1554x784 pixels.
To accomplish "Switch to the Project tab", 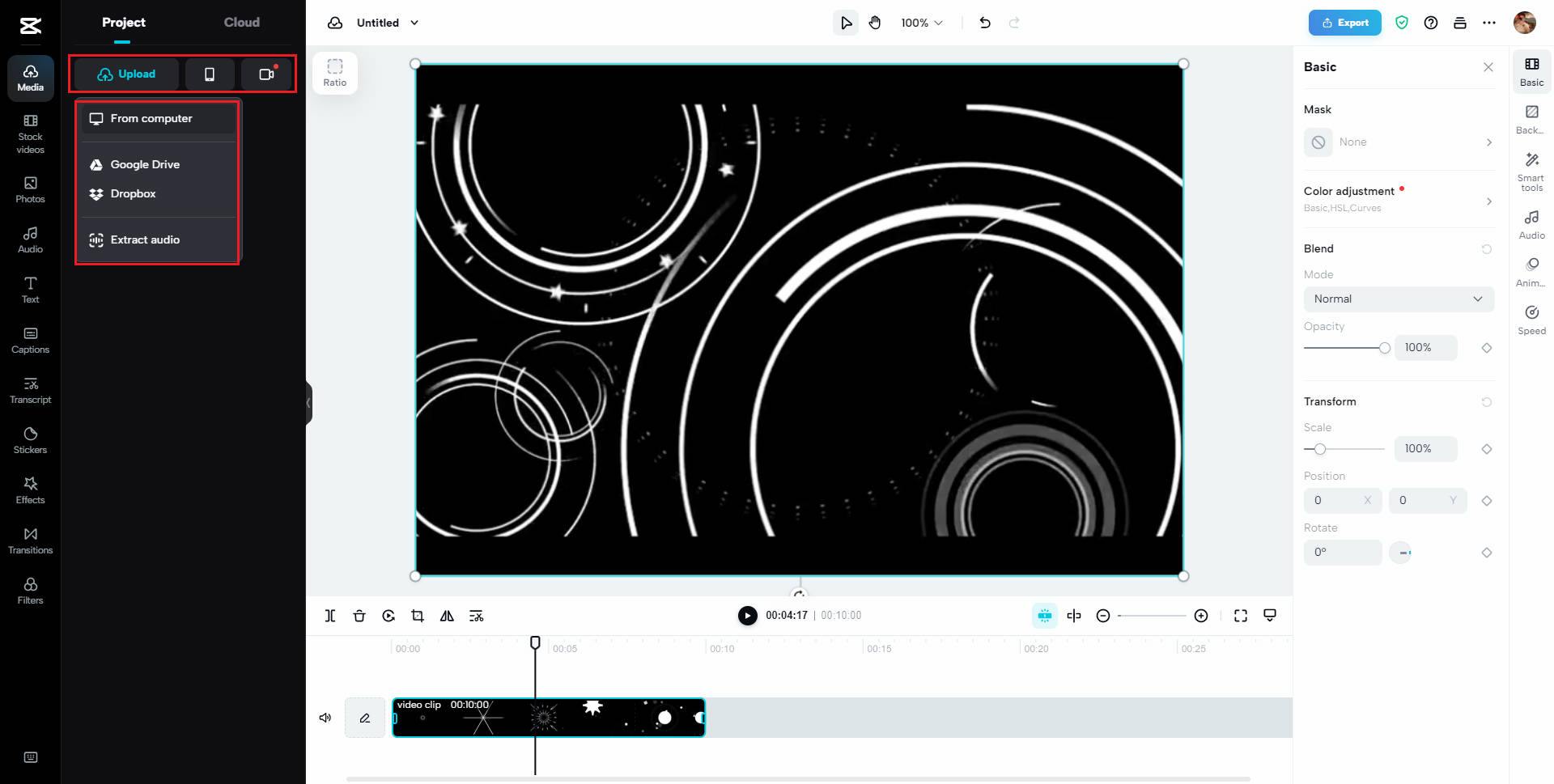I will [x=124, y=23].
